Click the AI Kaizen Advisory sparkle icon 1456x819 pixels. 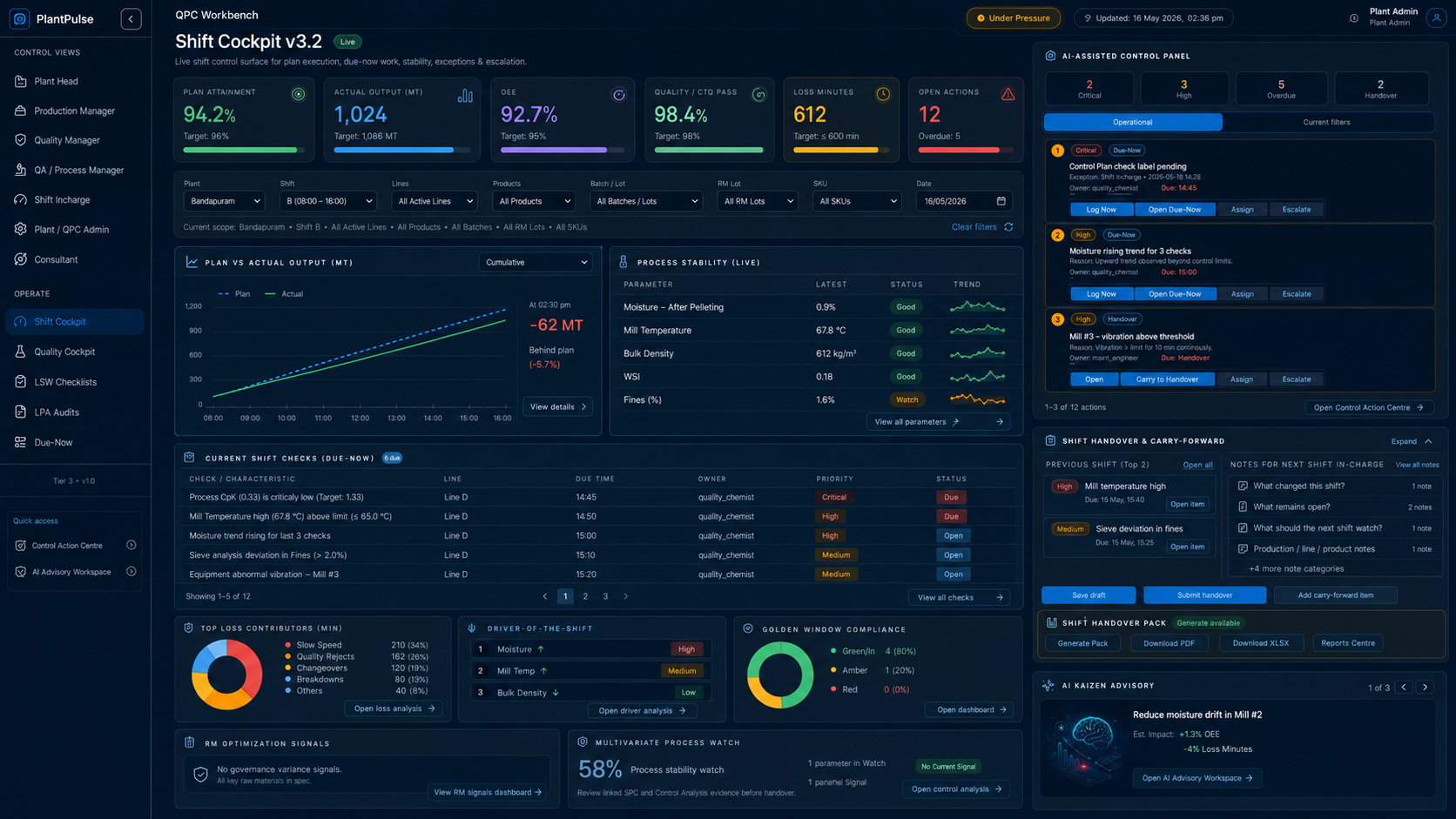(1048, 686)
